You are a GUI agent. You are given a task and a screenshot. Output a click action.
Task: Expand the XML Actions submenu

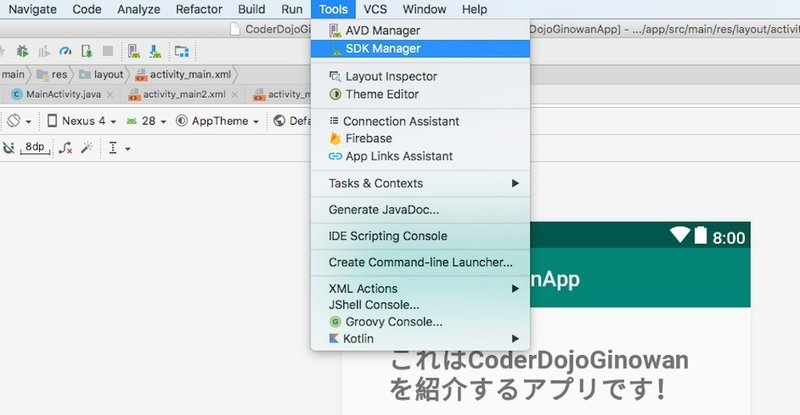(x=420, y=288)
